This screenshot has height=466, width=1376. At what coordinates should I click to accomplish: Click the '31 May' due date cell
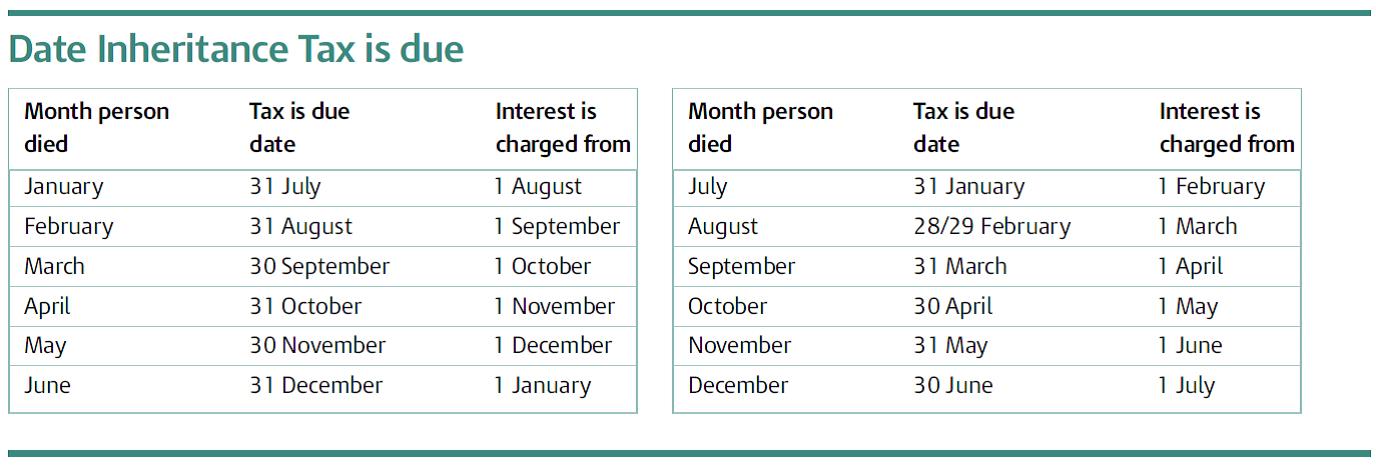click(950, 346)
